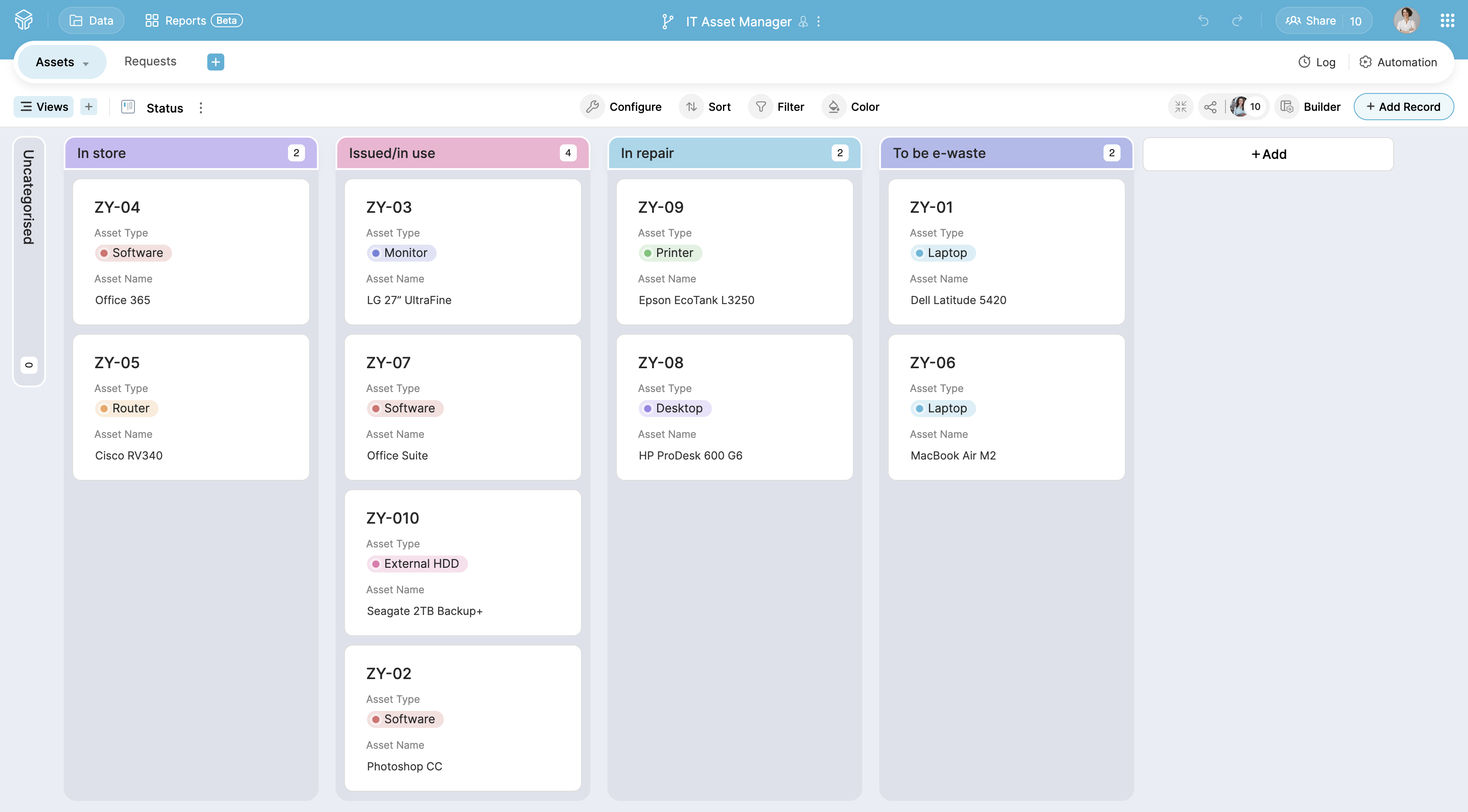Open the Status view three-dot menu
This screenshot has height=812, width=1468.
pos(201,108)
